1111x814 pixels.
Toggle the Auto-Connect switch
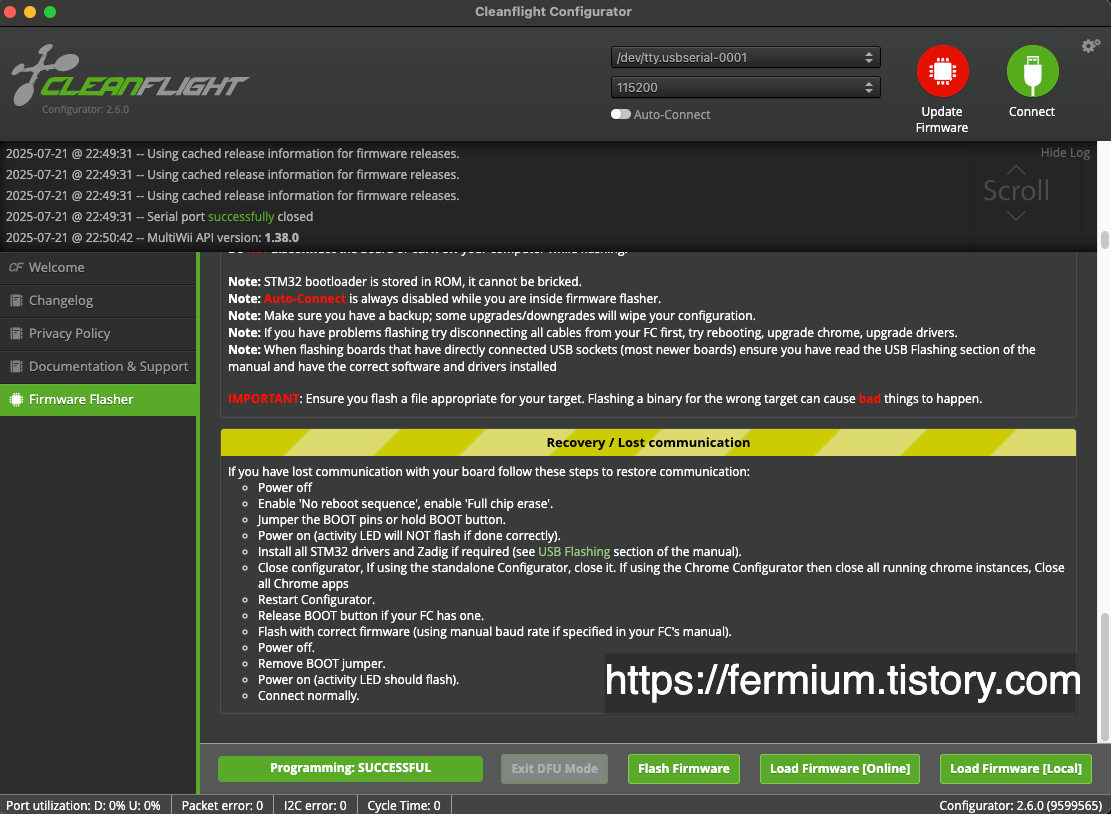click(x=621, y=114)
